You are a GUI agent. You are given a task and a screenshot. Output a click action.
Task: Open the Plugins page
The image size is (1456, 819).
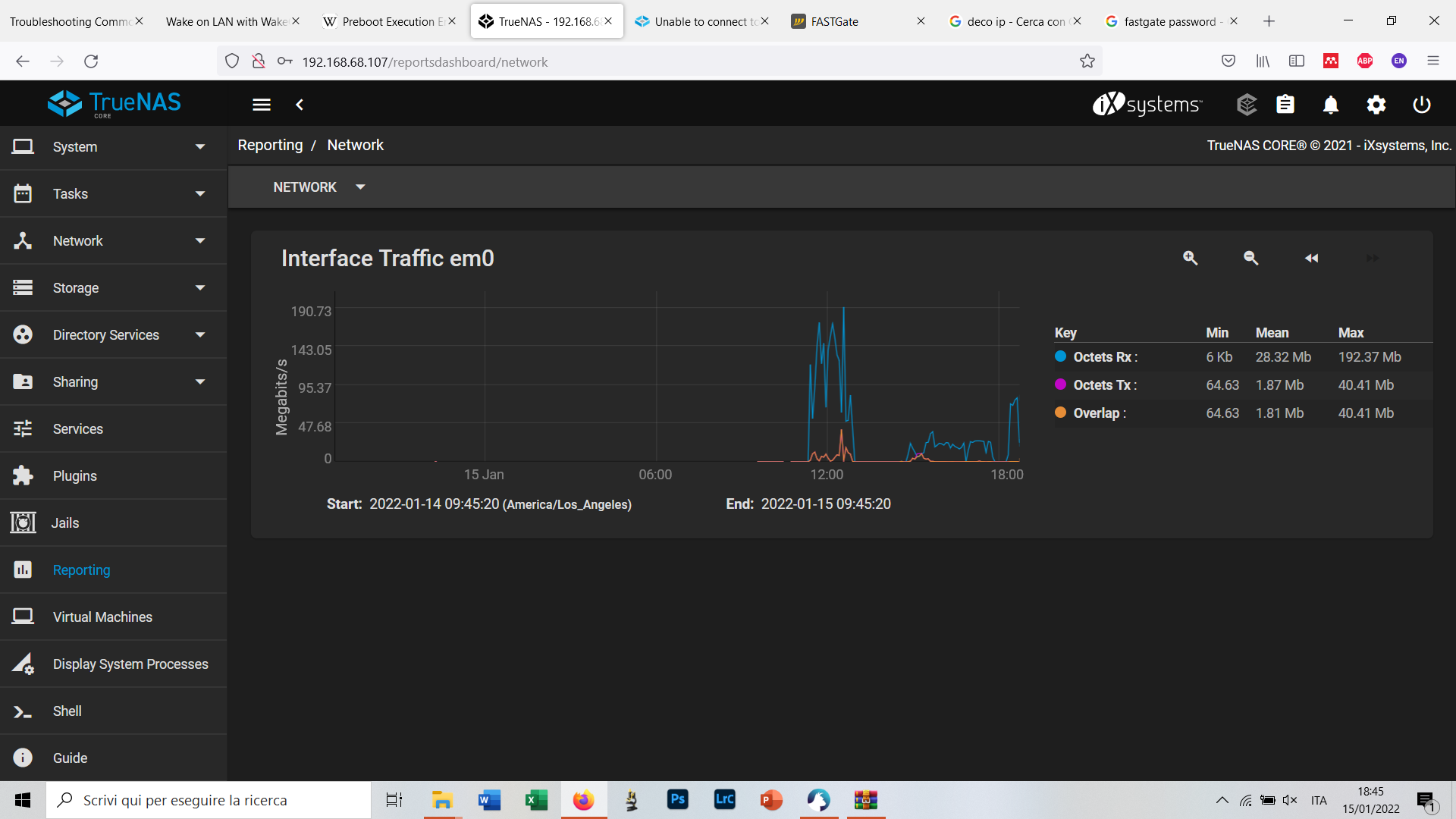point(74,476)
